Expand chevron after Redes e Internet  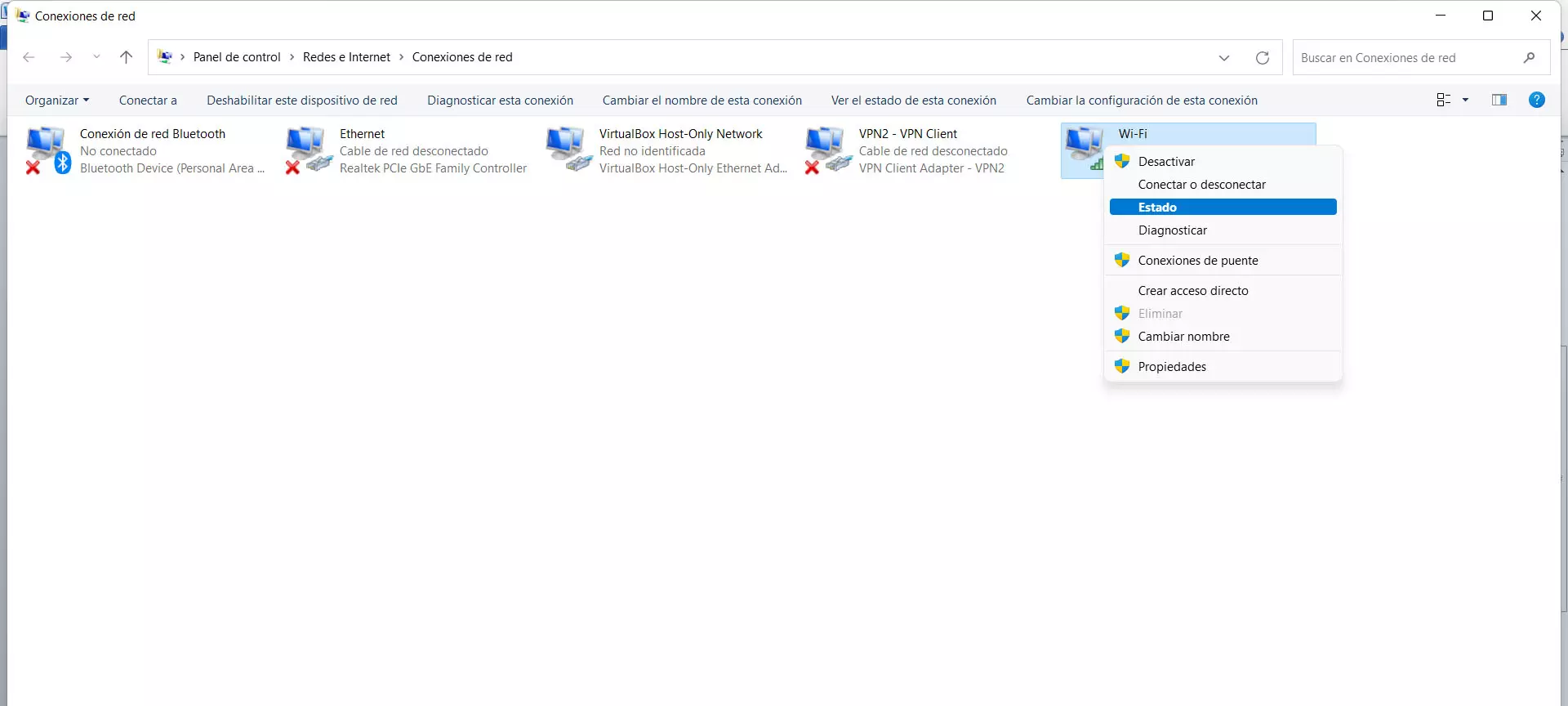click(x=401, y=57)
